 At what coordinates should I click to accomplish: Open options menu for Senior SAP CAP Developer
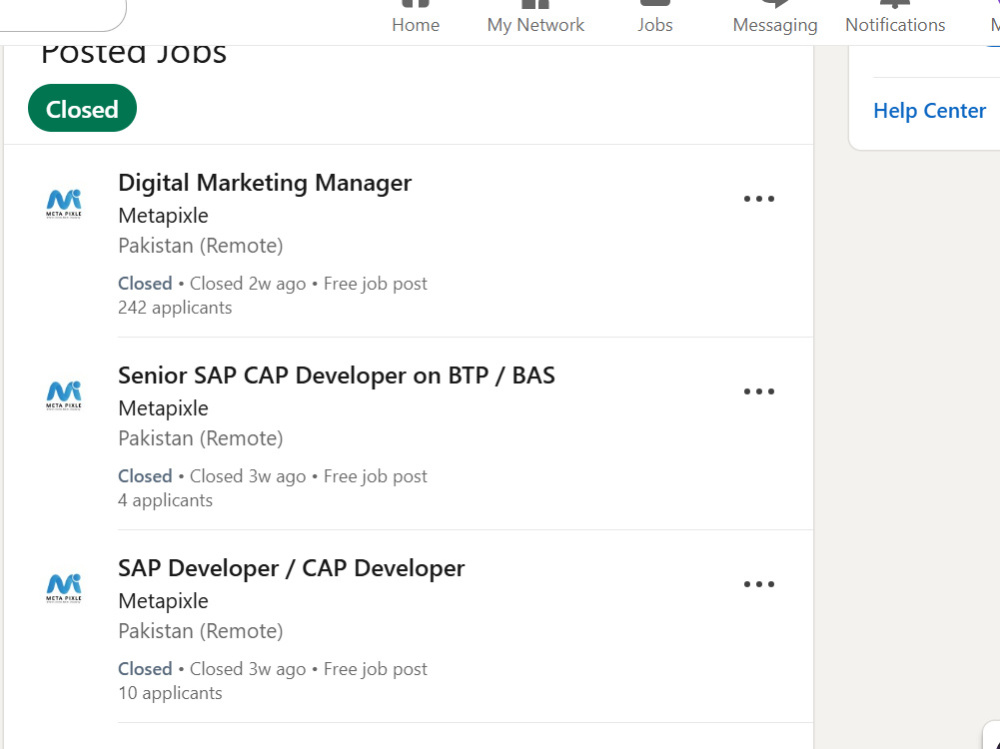759,392
